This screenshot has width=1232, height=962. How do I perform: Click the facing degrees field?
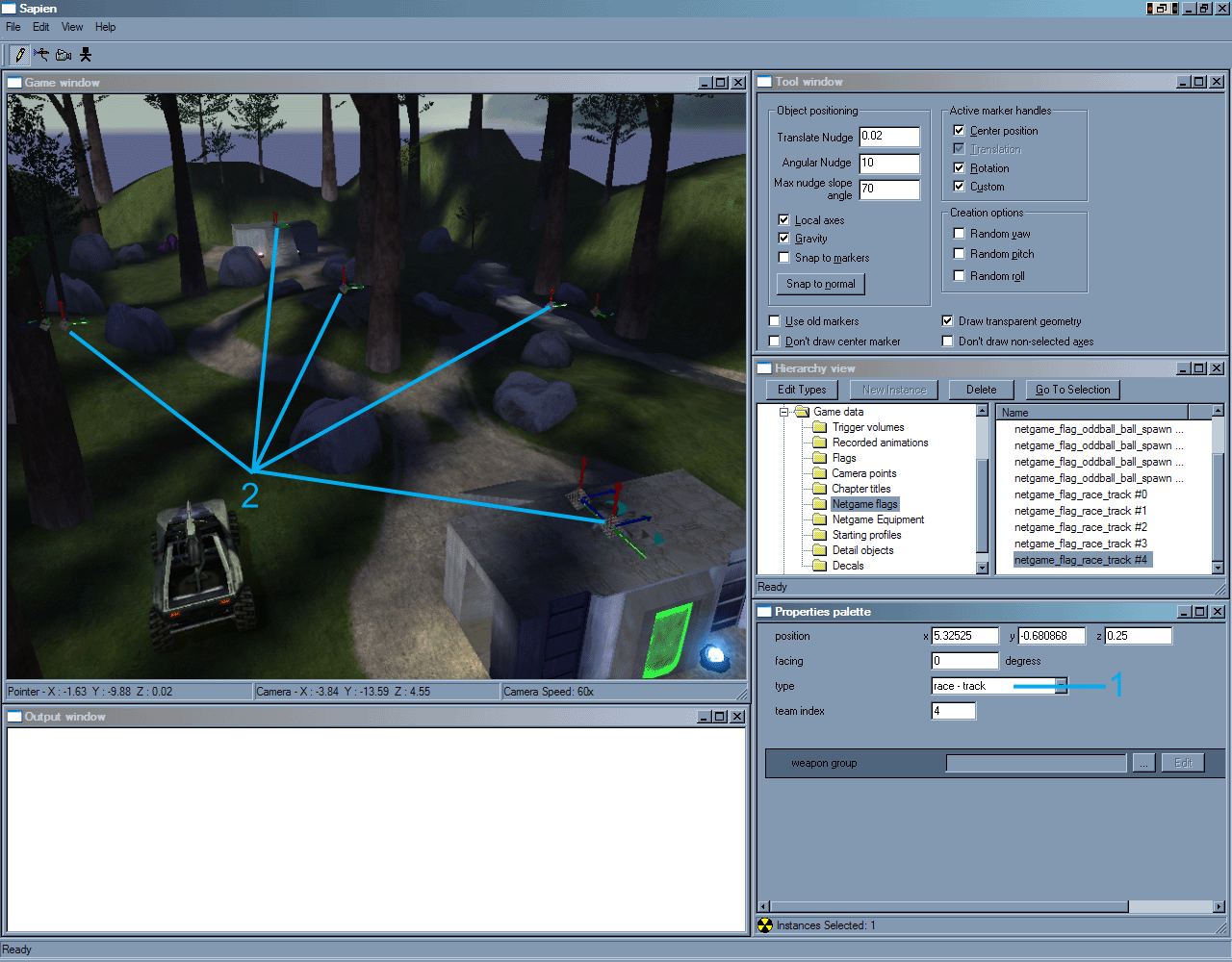[965, 661]
